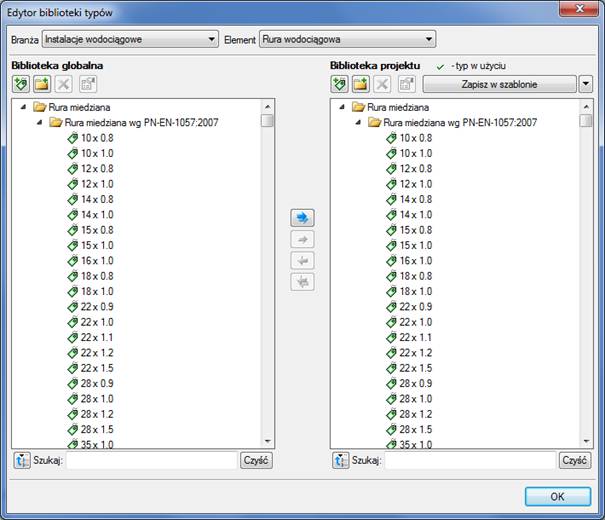605x520 pixels.
Task: Open dropdown arrow next to Zapisz w szablonie
Action: [x=586, y=84]
